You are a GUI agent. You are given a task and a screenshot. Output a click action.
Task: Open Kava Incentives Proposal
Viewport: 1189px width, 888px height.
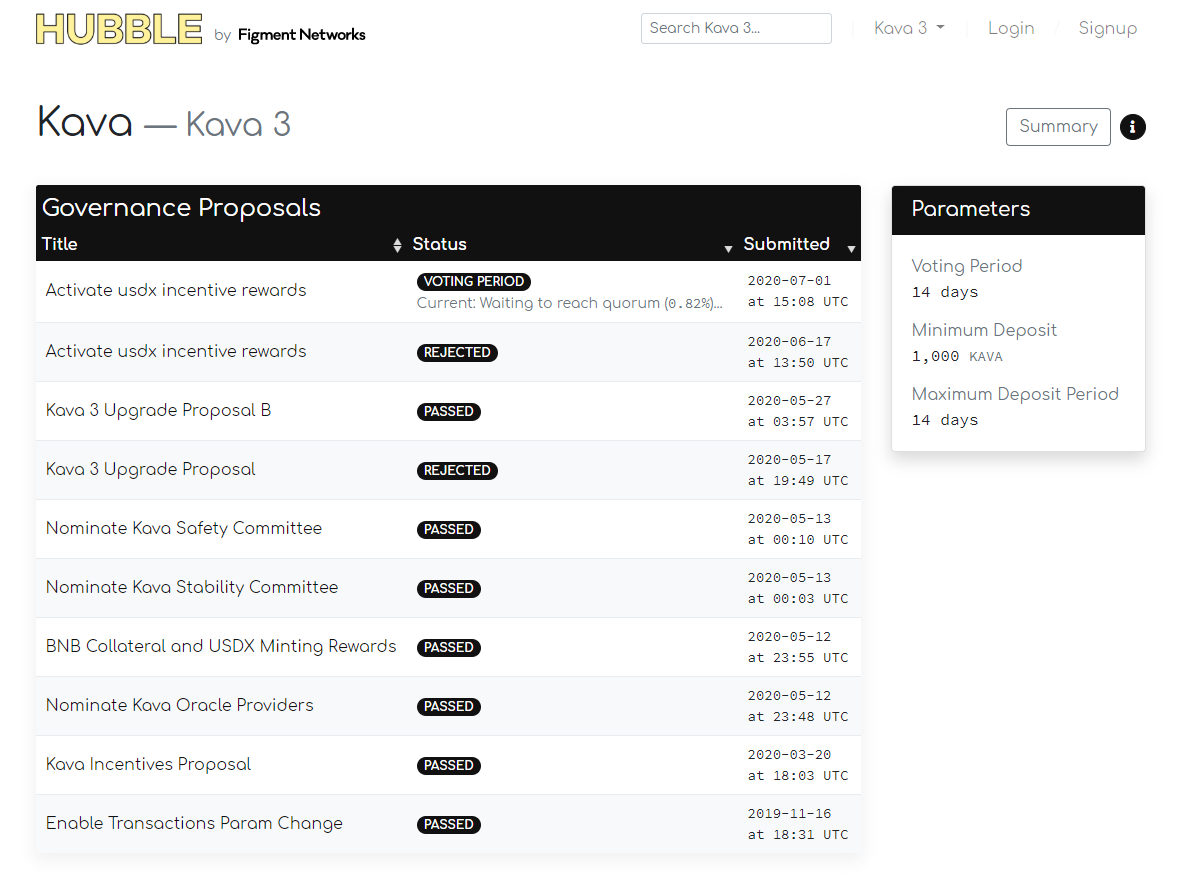click(148, 764)
